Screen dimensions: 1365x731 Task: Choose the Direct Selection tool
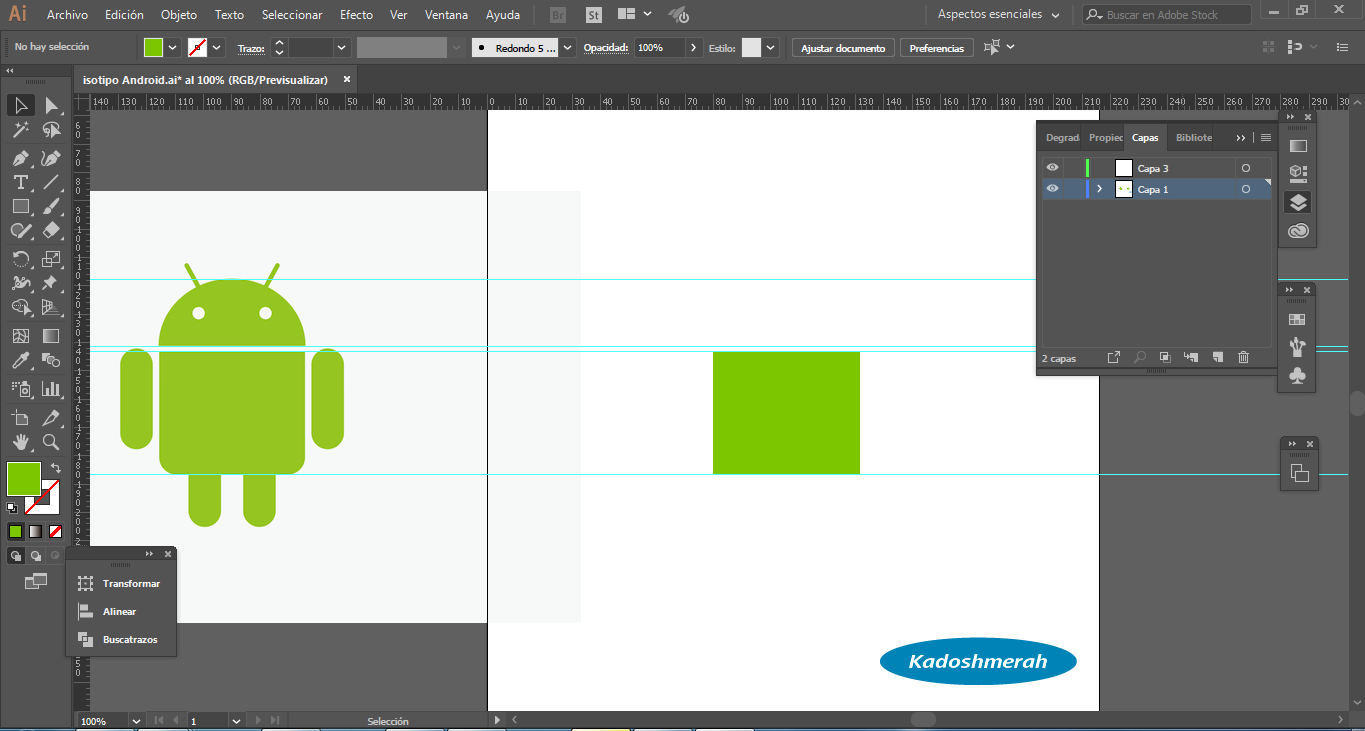[x=51, y=105]
